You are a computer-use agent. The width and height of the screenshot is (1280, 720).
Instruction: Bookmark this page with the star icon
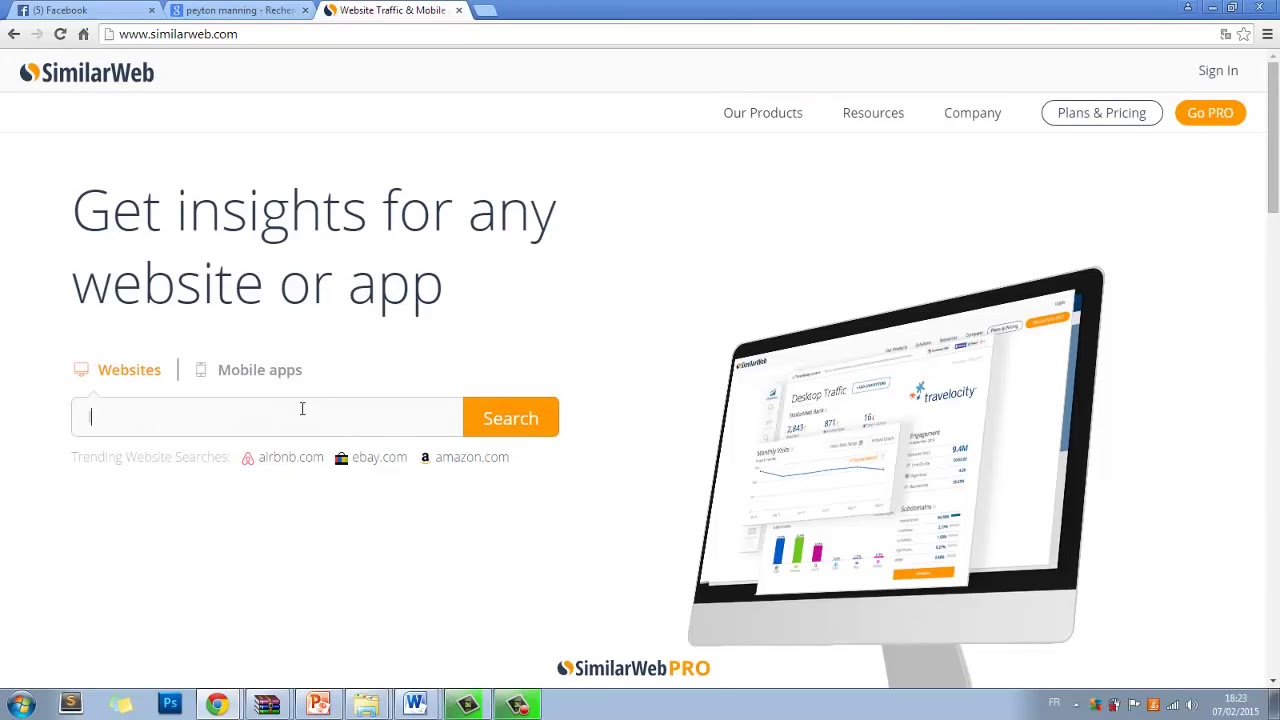(1244, 34)
